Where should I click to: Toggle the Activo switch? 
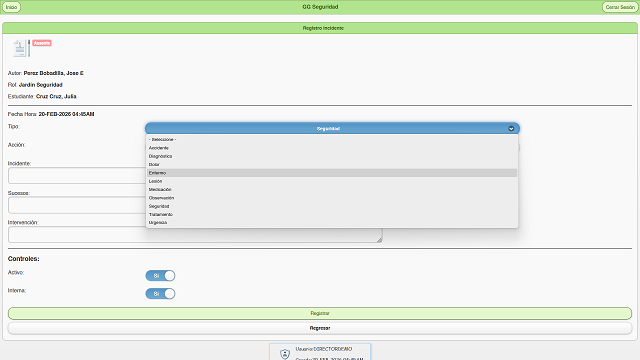[x=160, y=276]
